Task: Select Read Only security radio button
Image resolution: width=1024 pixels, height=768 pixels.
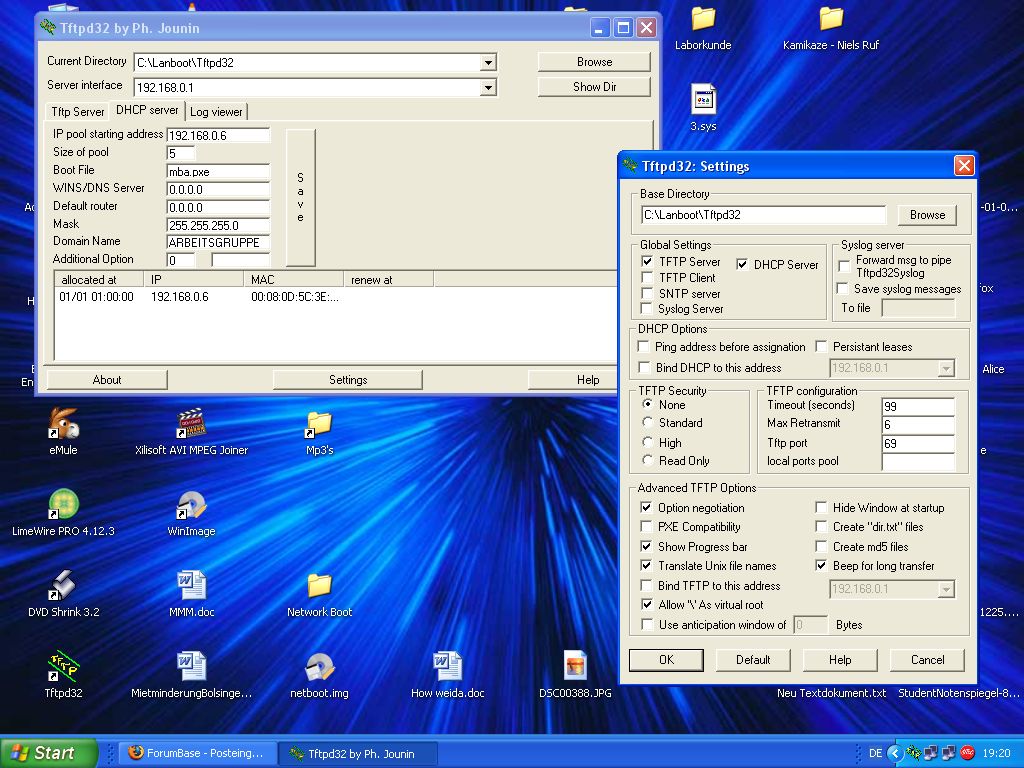Action: pos(647,460)
